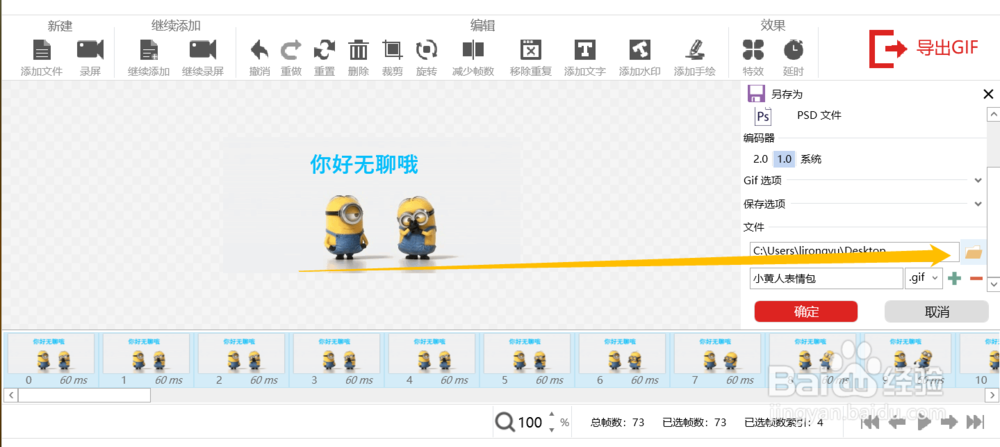
Task: Browse for the output folder using the folder icon
Action: click(973, 253)
